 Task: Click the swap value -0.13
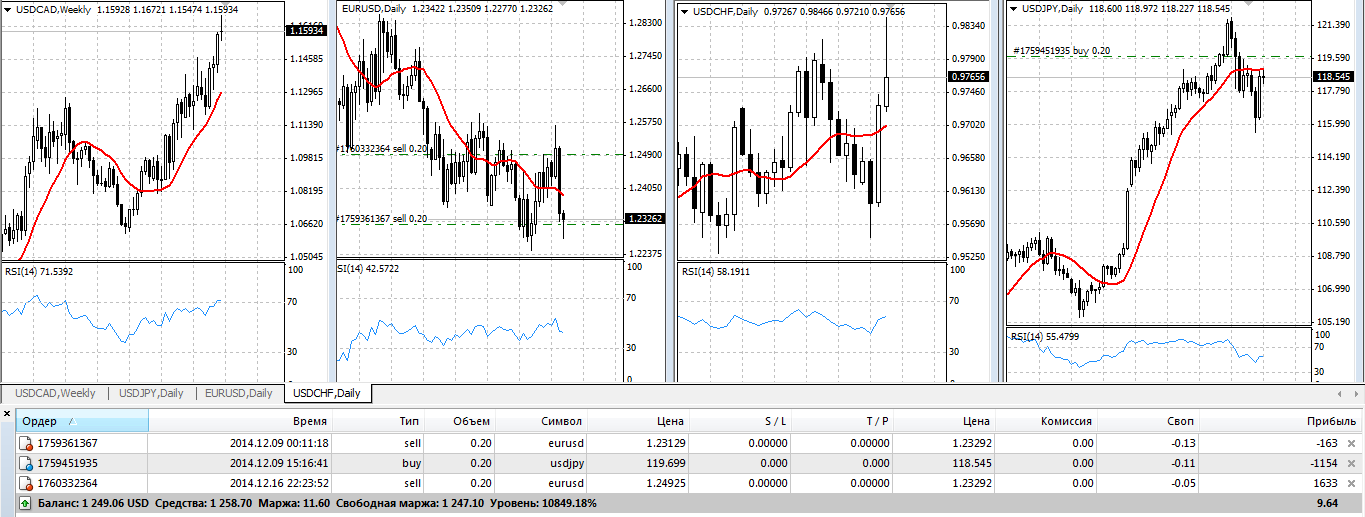click(1184, 443)
